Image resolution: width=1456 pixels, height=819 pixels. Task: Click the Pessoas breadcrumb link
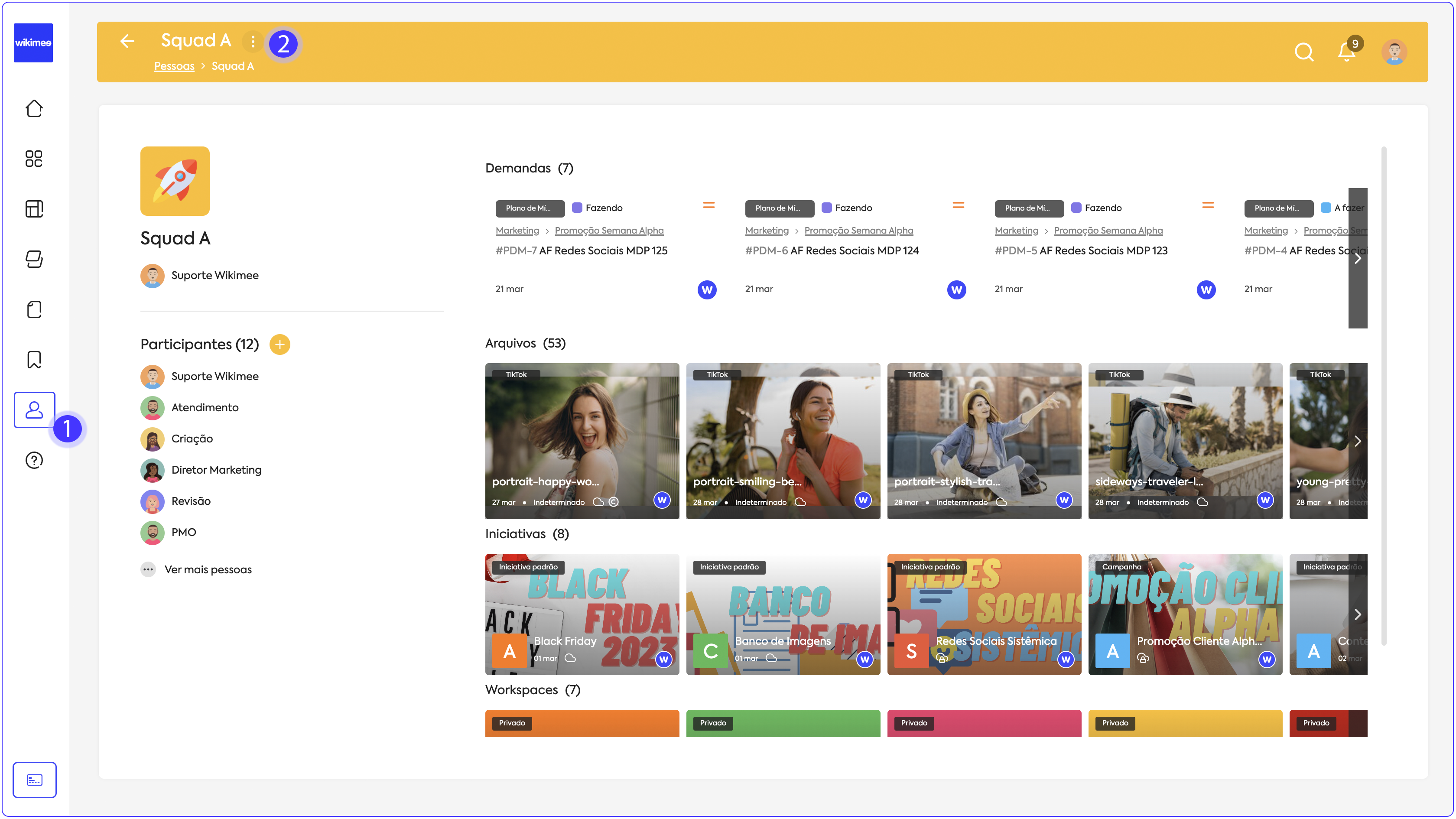(x=174, y=66)
